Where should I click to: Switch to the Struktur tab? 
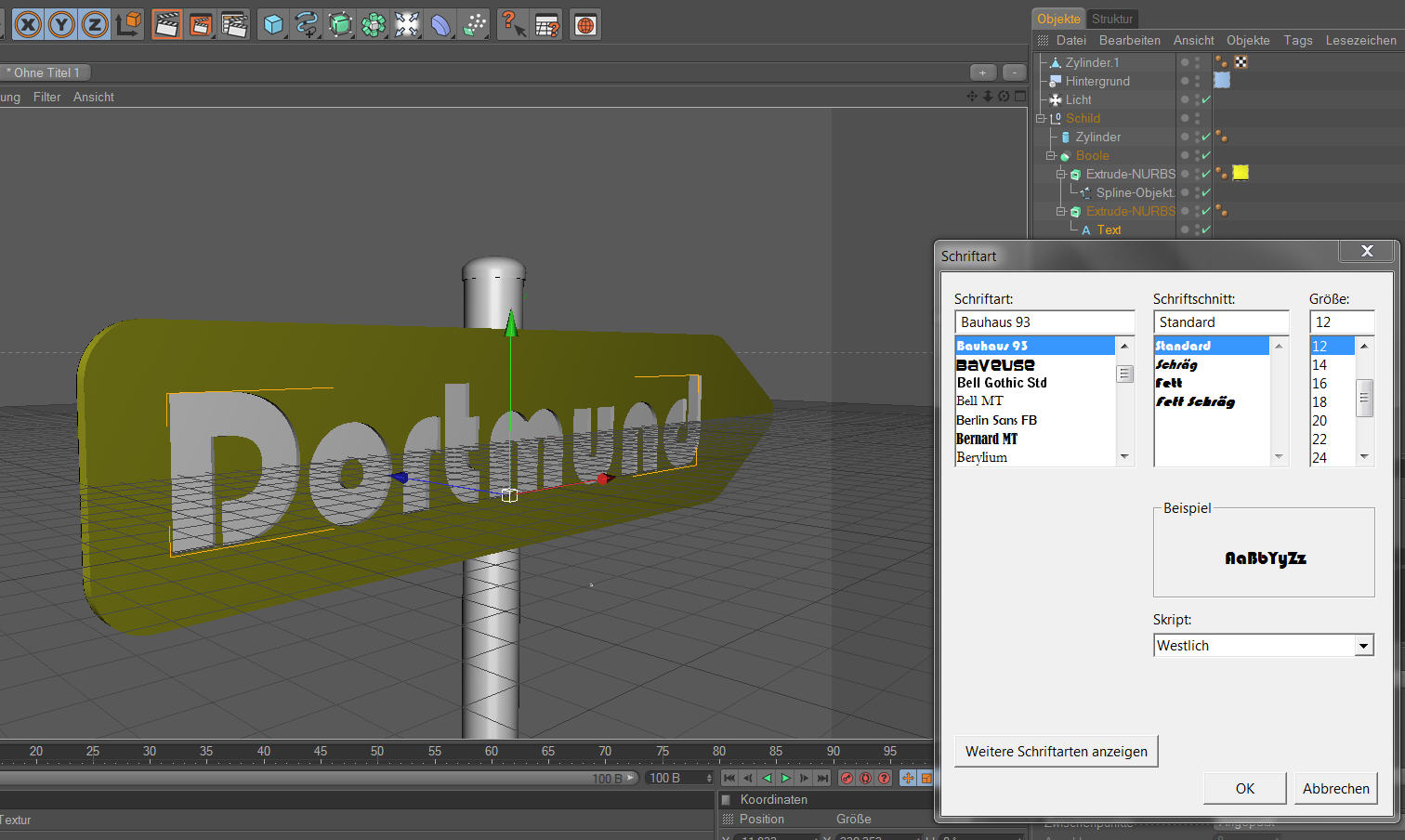[1111, 19]
